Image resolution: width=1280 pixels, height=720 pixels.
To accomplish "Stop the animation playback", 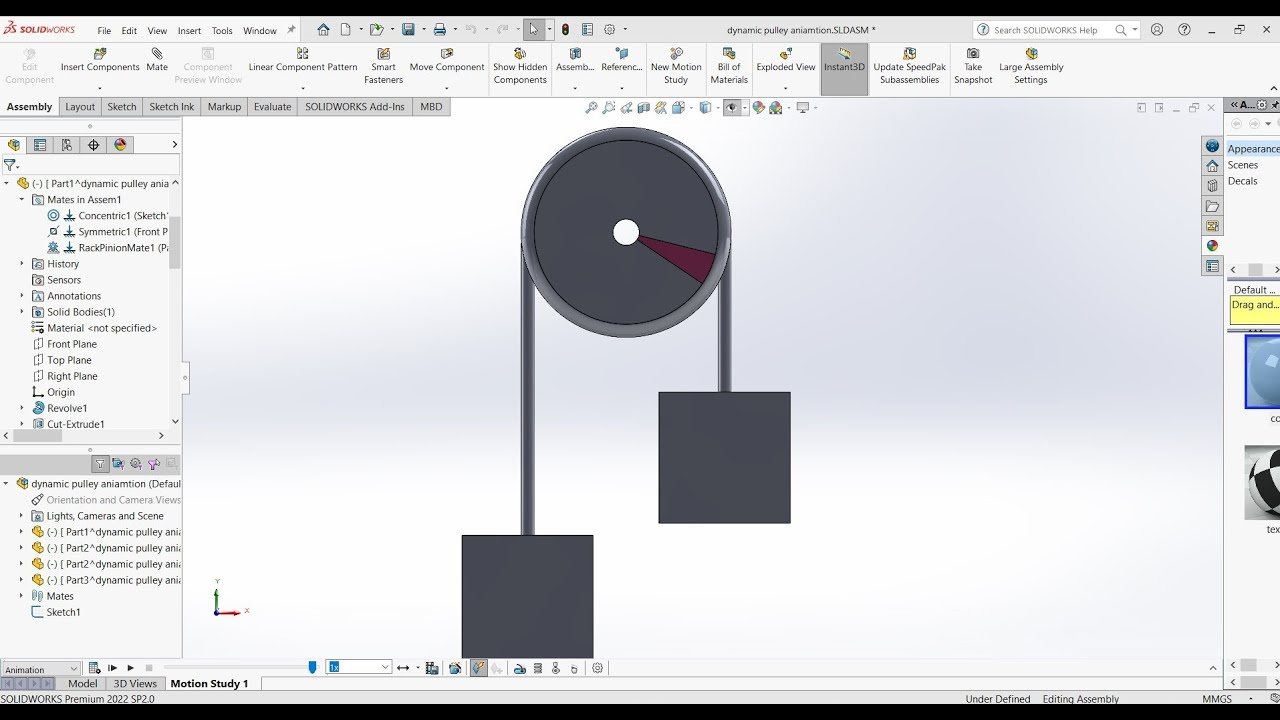I will coord(149,668).
